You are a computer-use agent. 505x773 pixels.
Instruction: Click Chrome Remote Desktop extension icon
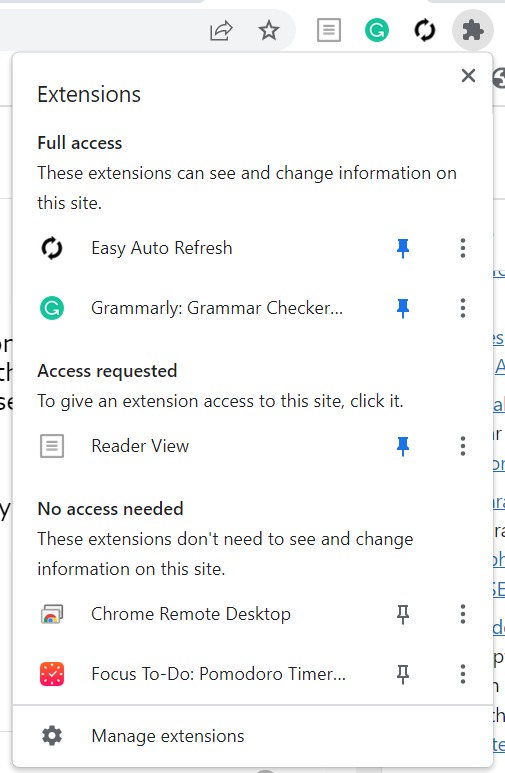point(52,614)
